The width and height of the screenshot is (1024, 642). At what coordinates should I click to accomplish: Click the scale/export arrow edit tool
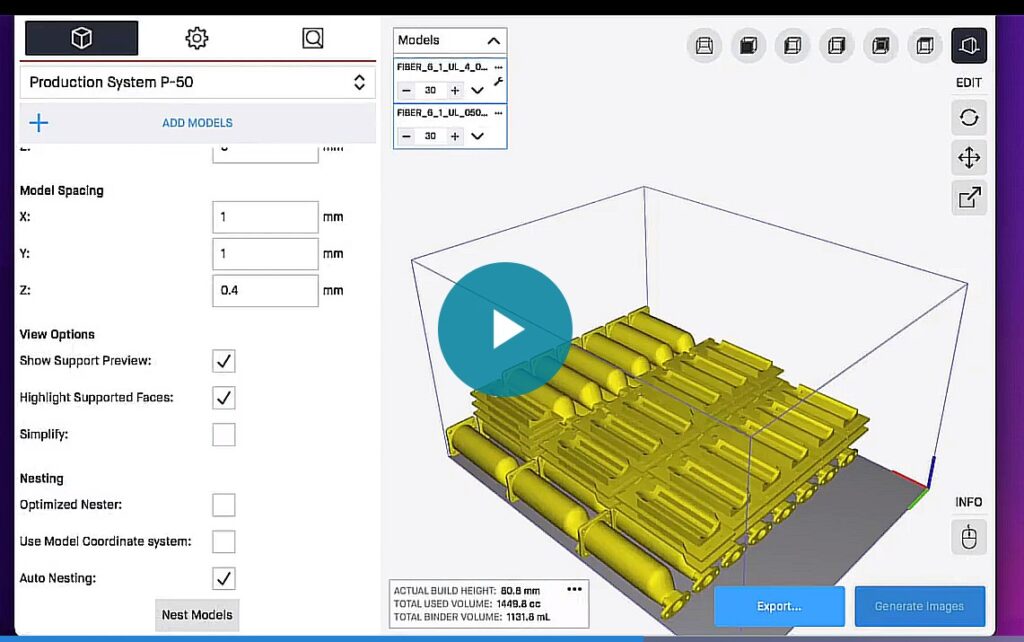click(968, 197)
